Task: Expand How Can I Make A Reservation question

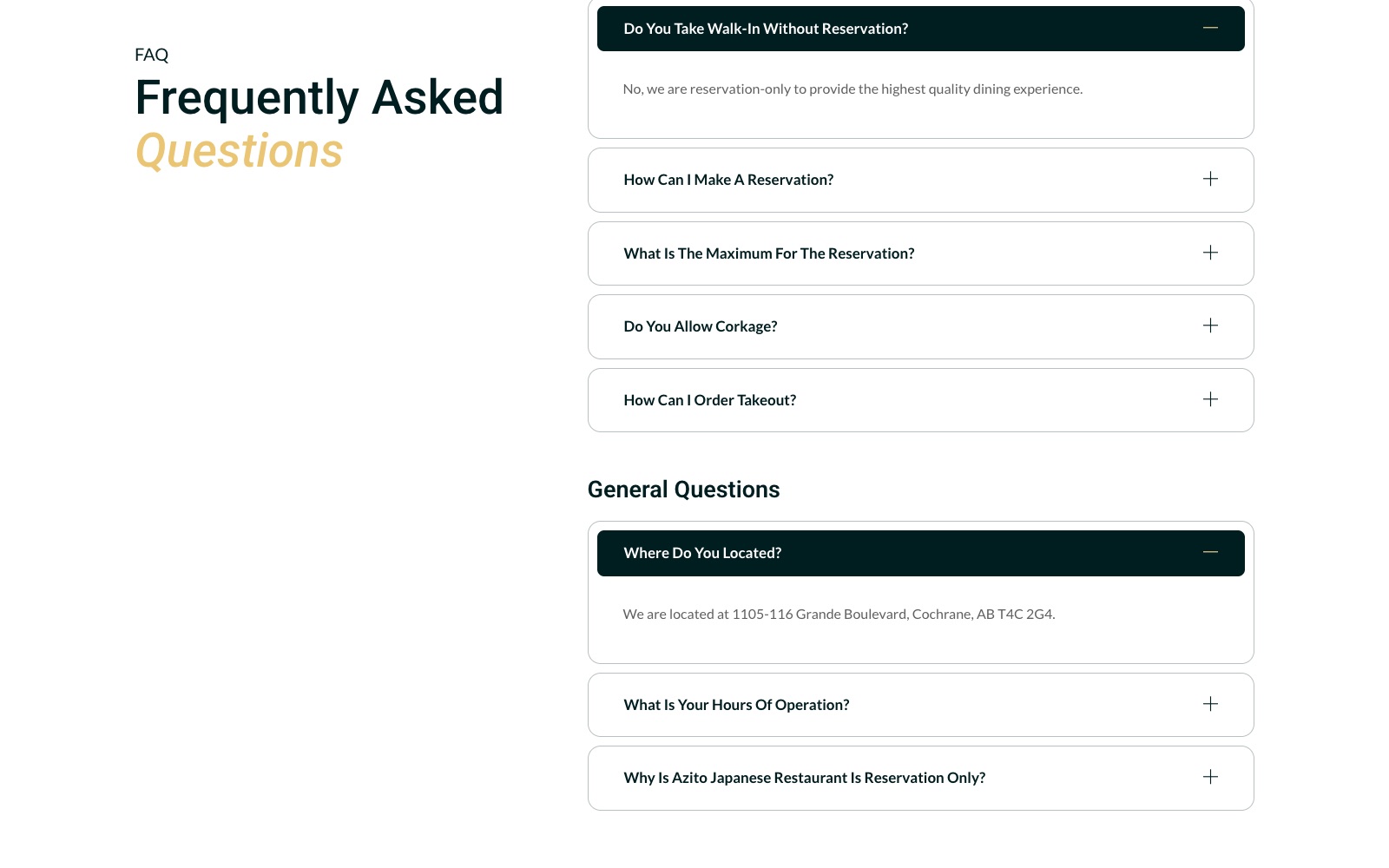Action: pyautogui.click(x=920, y=180)
